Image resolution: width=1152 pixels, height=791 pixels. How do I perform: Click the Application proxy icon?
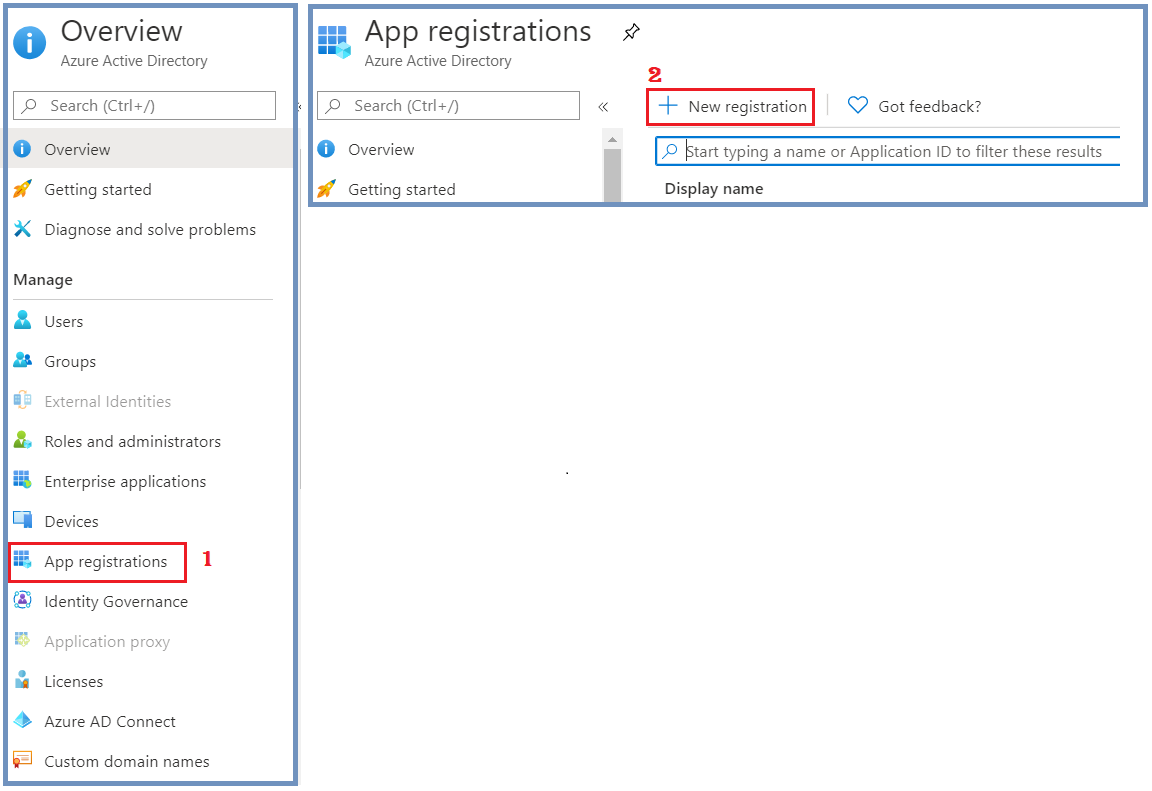click(x=23, y=640)
